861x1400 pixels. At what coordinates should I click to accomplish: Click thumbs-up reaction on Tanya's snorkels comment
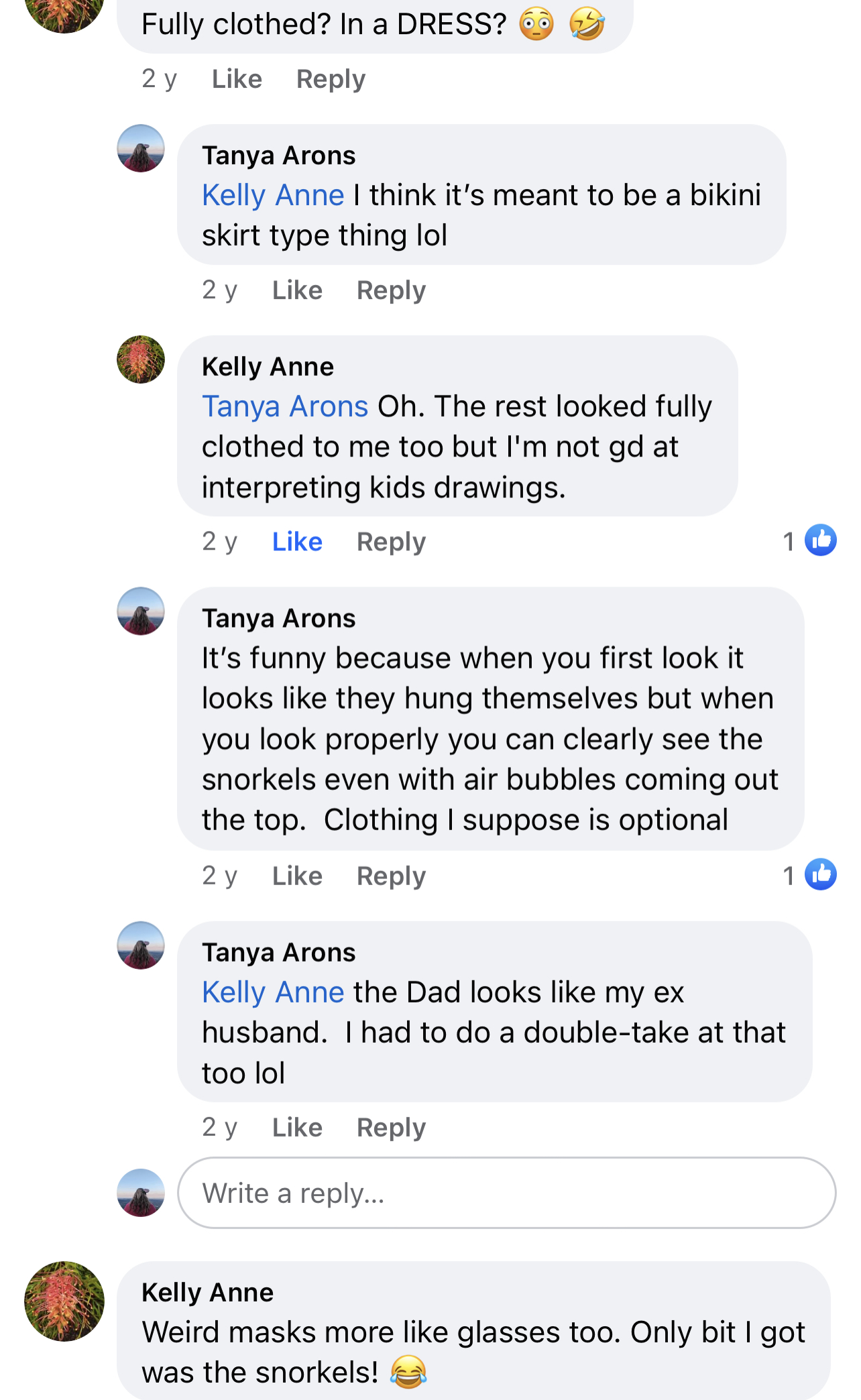click(820, 874)
